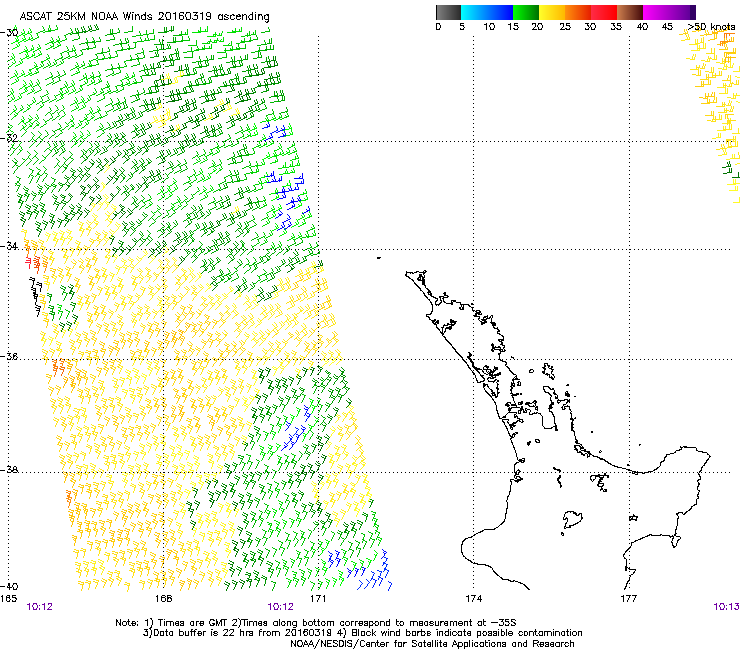Click the '-36' latitude axis label

click(x=9, y=356)
